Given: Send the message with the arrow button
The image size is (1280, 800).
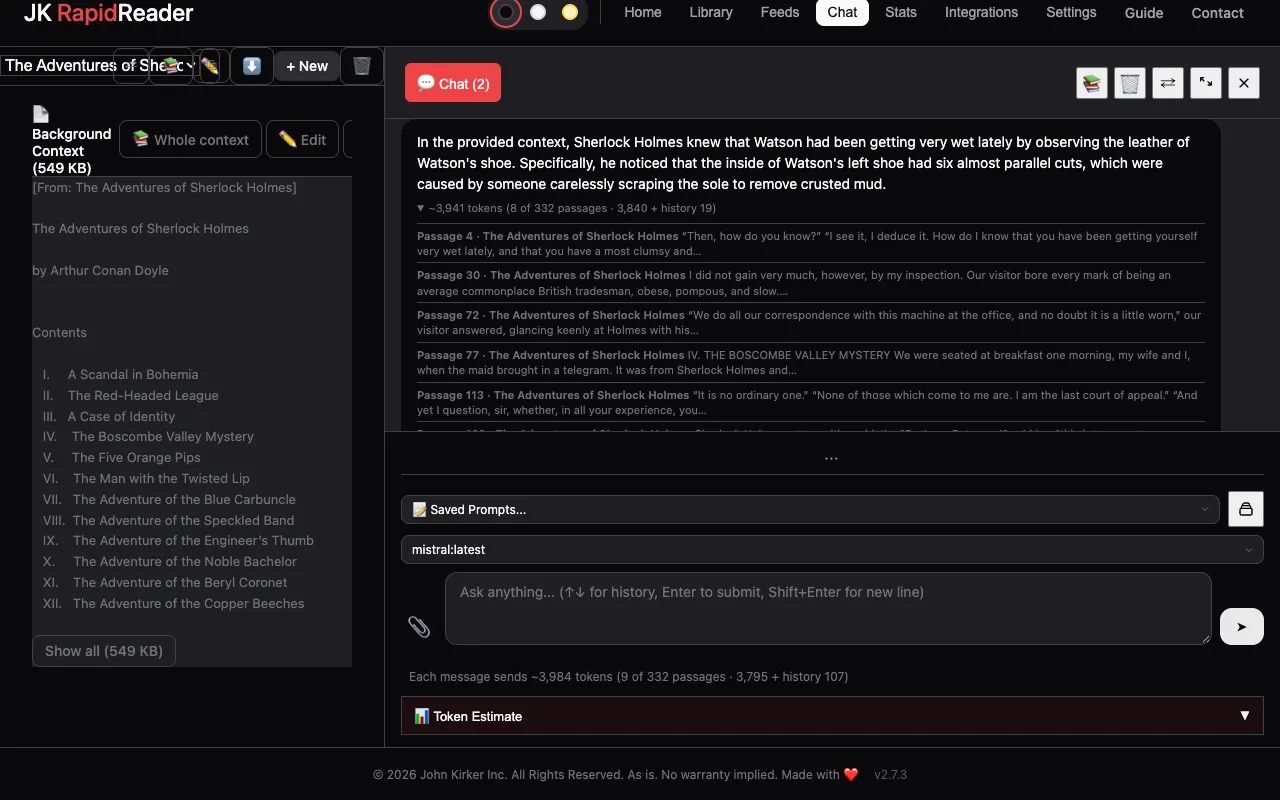Looking at the screenshot, I should [1242, 627].
